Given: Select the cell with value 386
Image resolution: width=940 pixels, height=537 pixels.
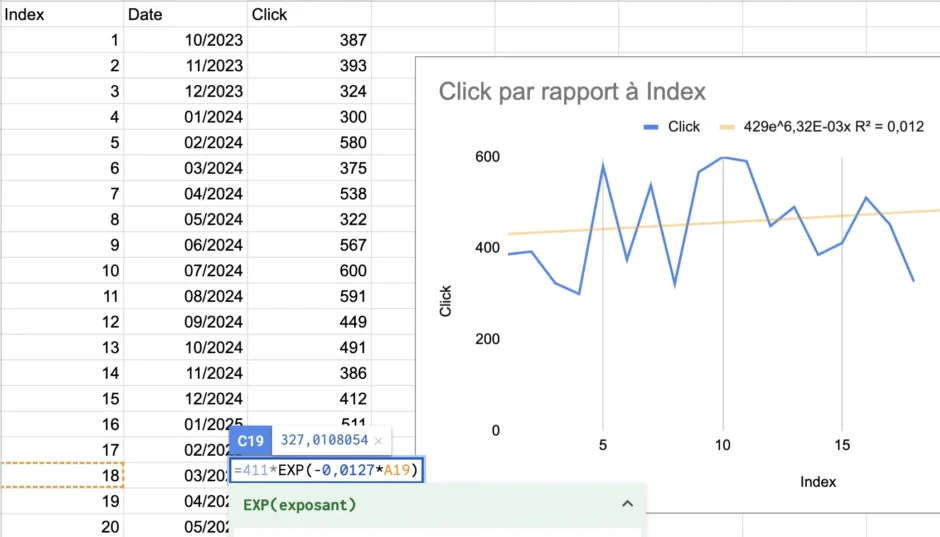Looking at the screenshot, I should pos(309,373).
